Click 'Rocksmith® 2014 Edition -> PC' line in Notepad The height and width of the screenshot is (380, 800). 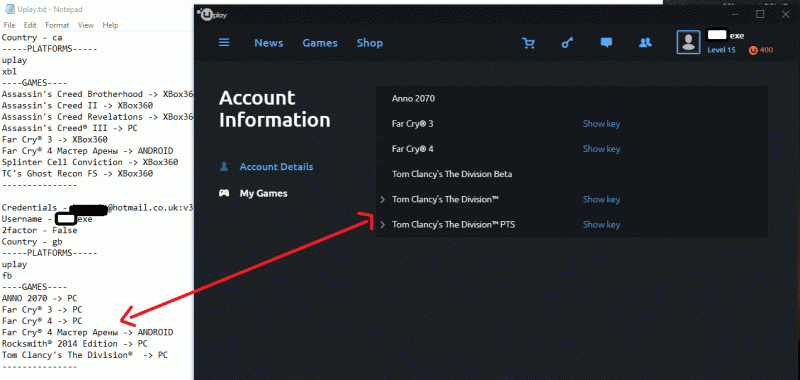click(74, 344)
